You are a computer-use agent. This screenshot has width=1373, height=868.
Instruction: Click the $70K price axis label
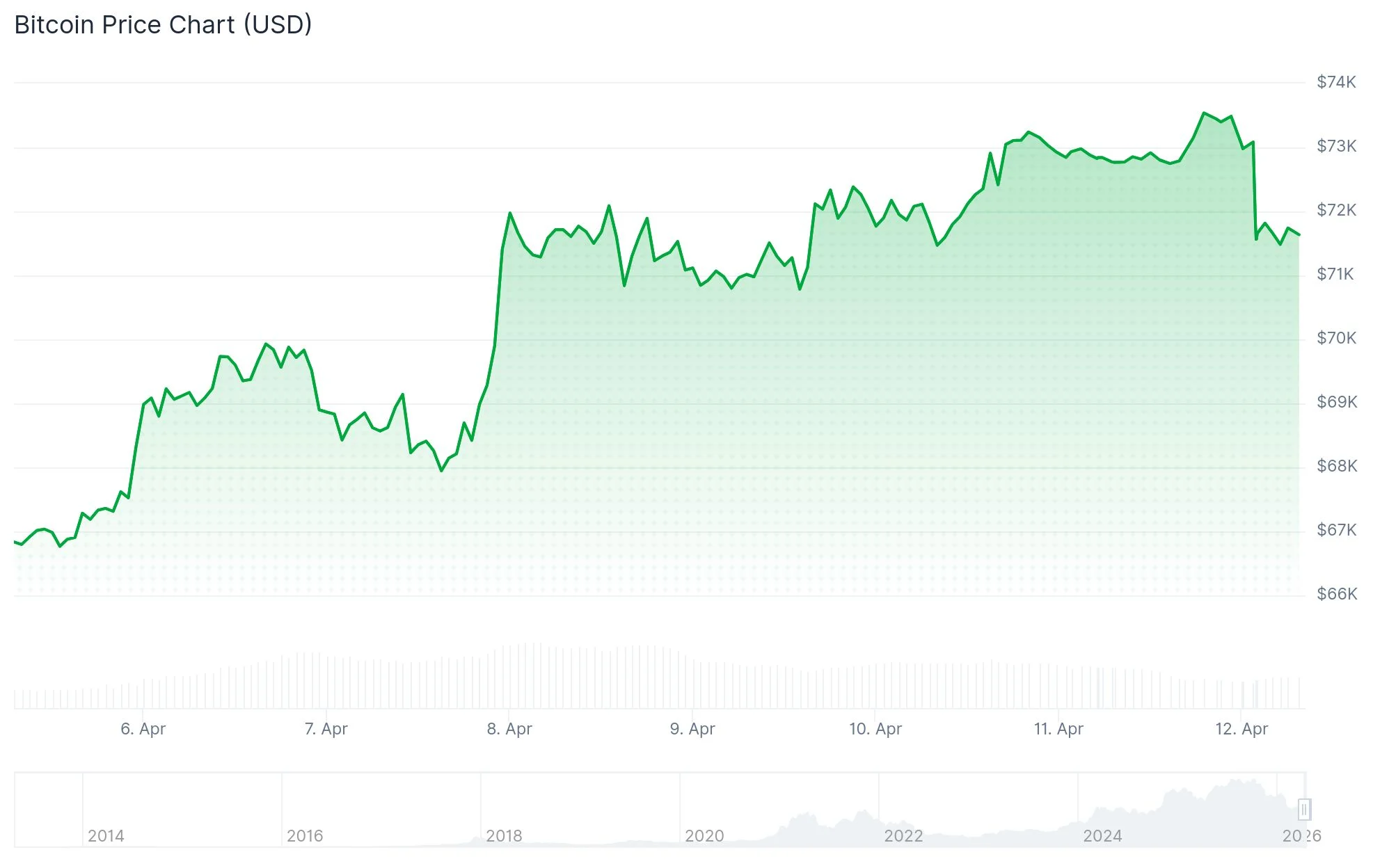1336,338
